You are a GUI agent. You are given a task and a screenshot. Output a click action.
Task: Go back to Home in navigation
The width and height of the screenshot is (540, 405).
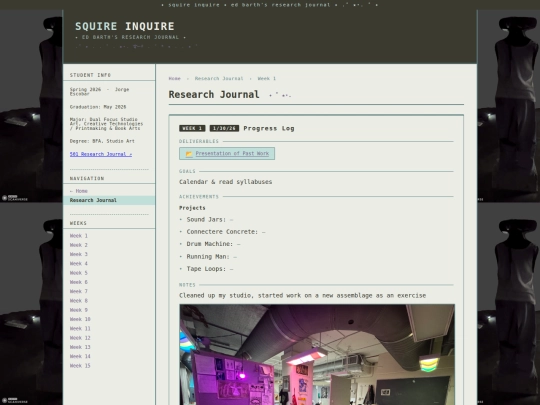[79, 191]
